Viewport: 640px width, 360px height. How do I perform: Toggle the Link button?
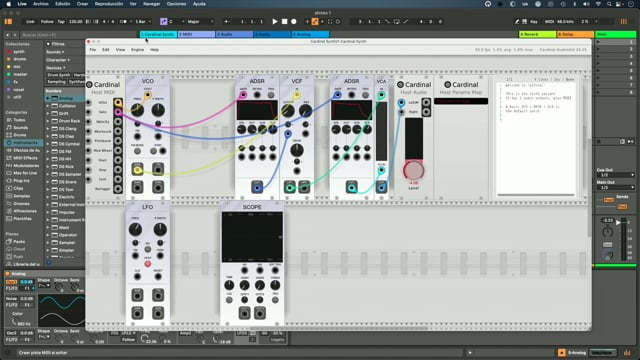tap(30, 21)
